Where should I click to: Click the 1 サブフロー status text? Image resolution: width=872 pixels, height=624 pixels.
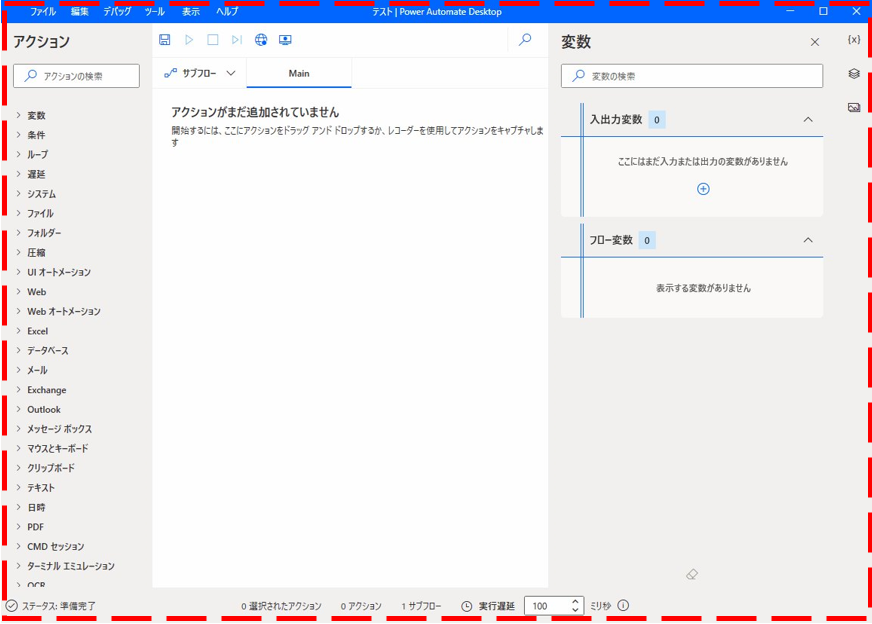[421, 606]
